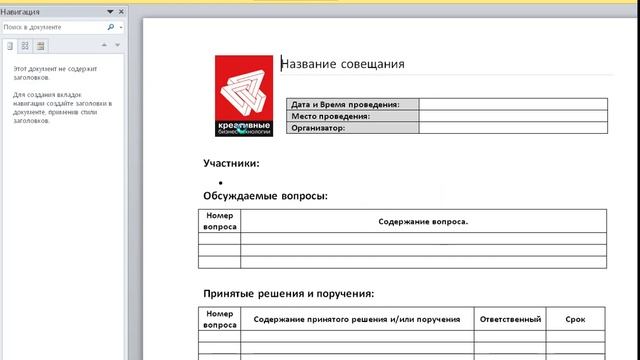Switch to search results browse tab
Image resolution: width=640 pixels, height=360 pixels.
click(40, 46)
